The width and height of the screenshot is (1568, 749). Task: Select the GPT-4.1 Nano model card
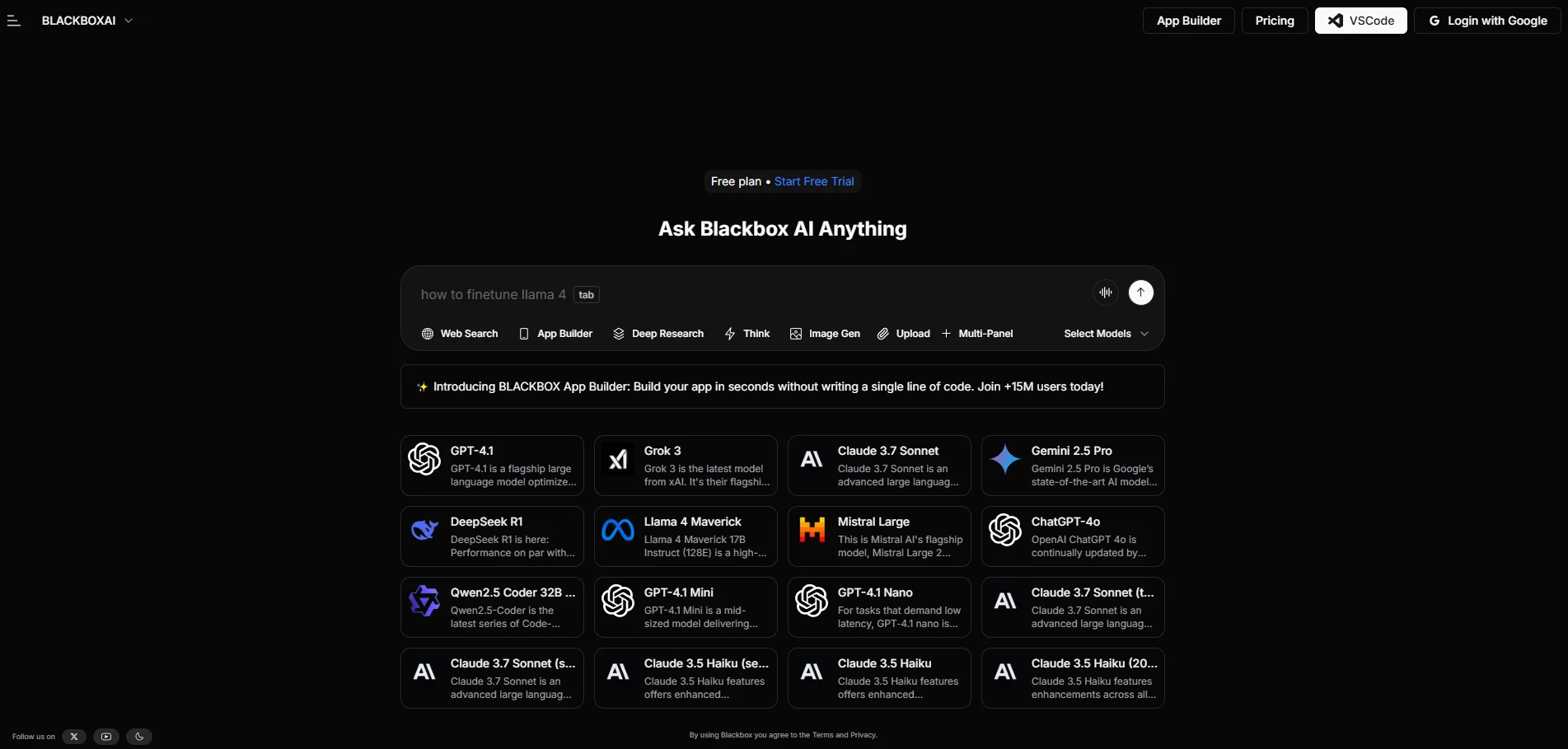(879, 607)
